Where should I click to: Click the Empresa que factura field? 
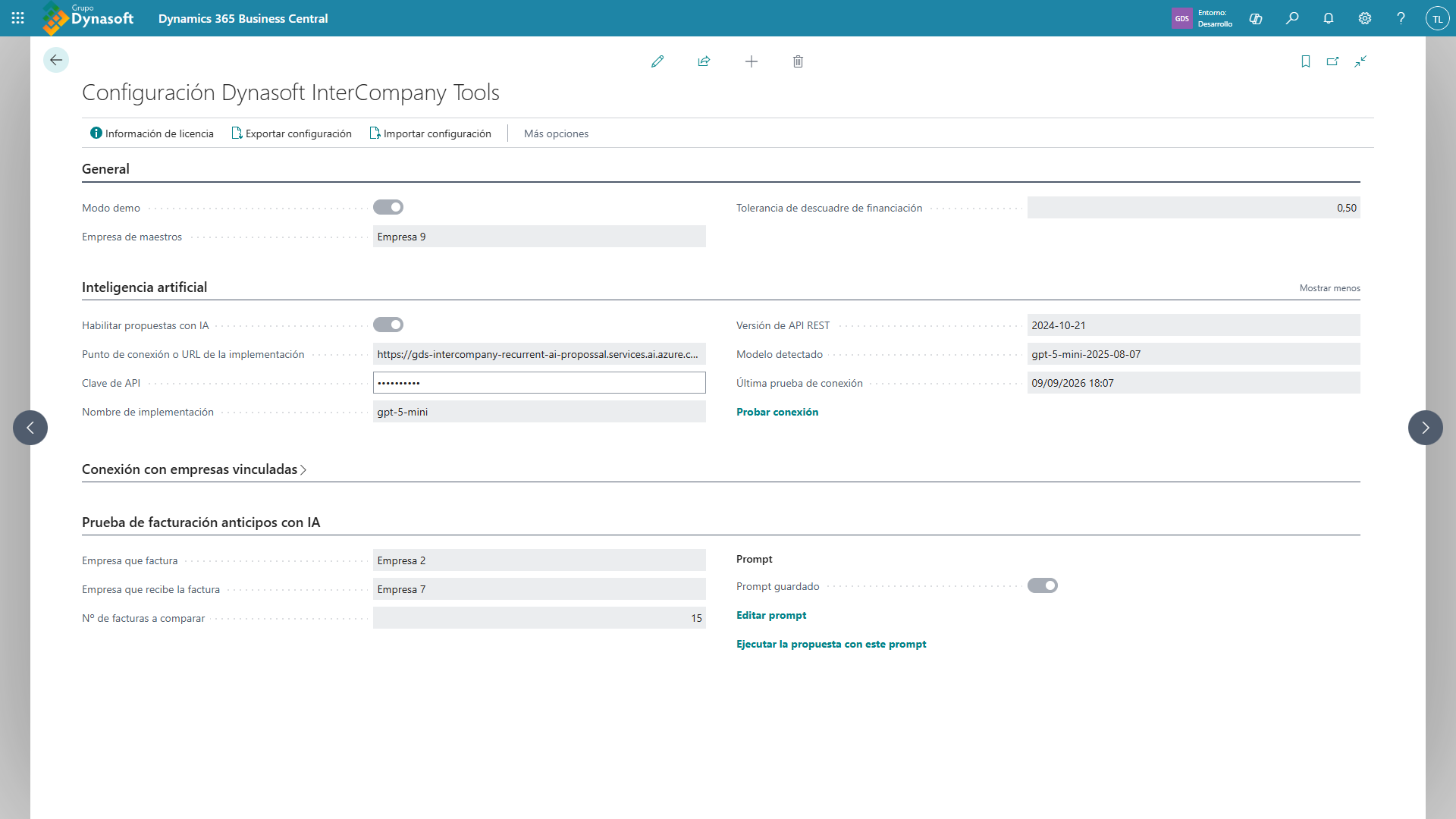[539, 560]
